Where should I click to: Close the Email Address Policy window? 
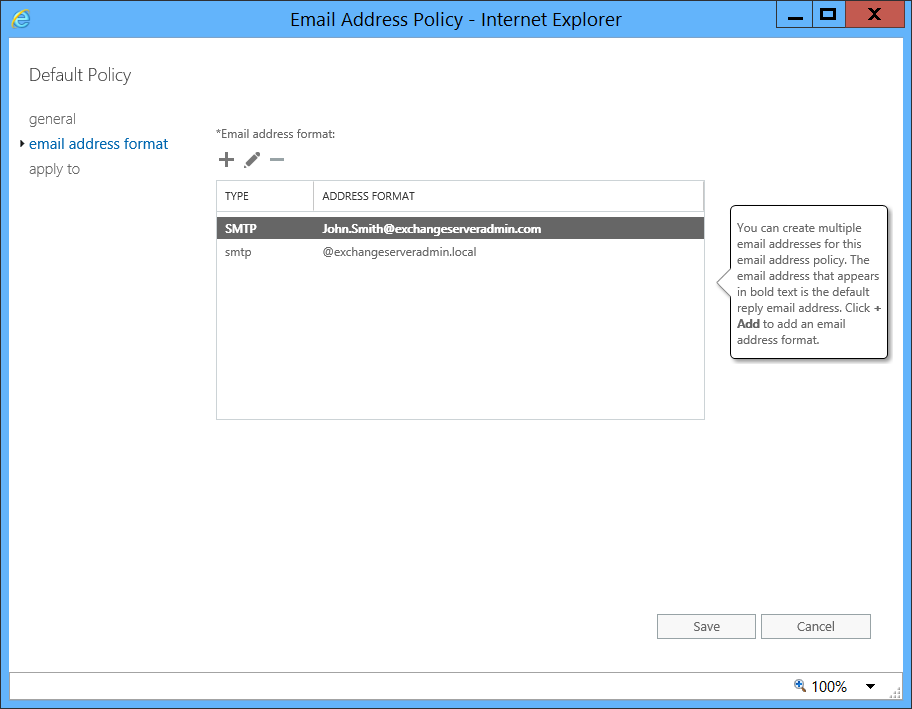coord(874,15)
